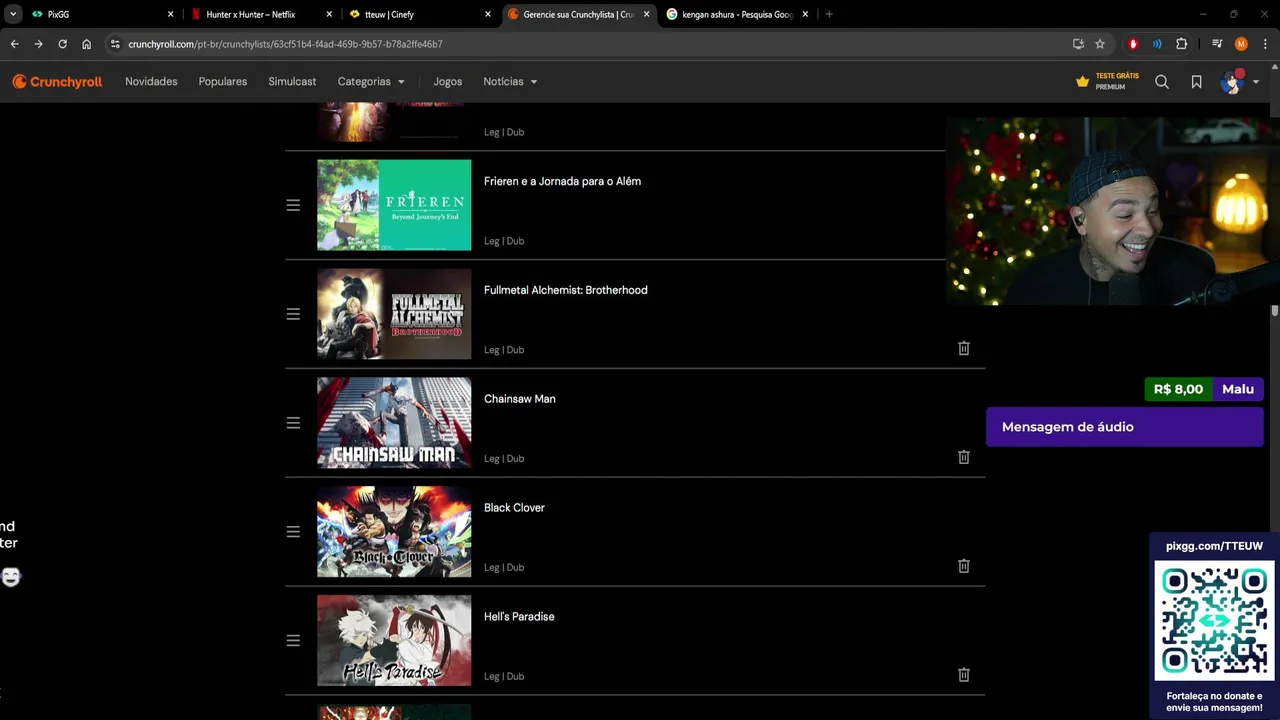1280x720 pixels.
Task: Open the tab search dropdown arrow
Action: 13,14
